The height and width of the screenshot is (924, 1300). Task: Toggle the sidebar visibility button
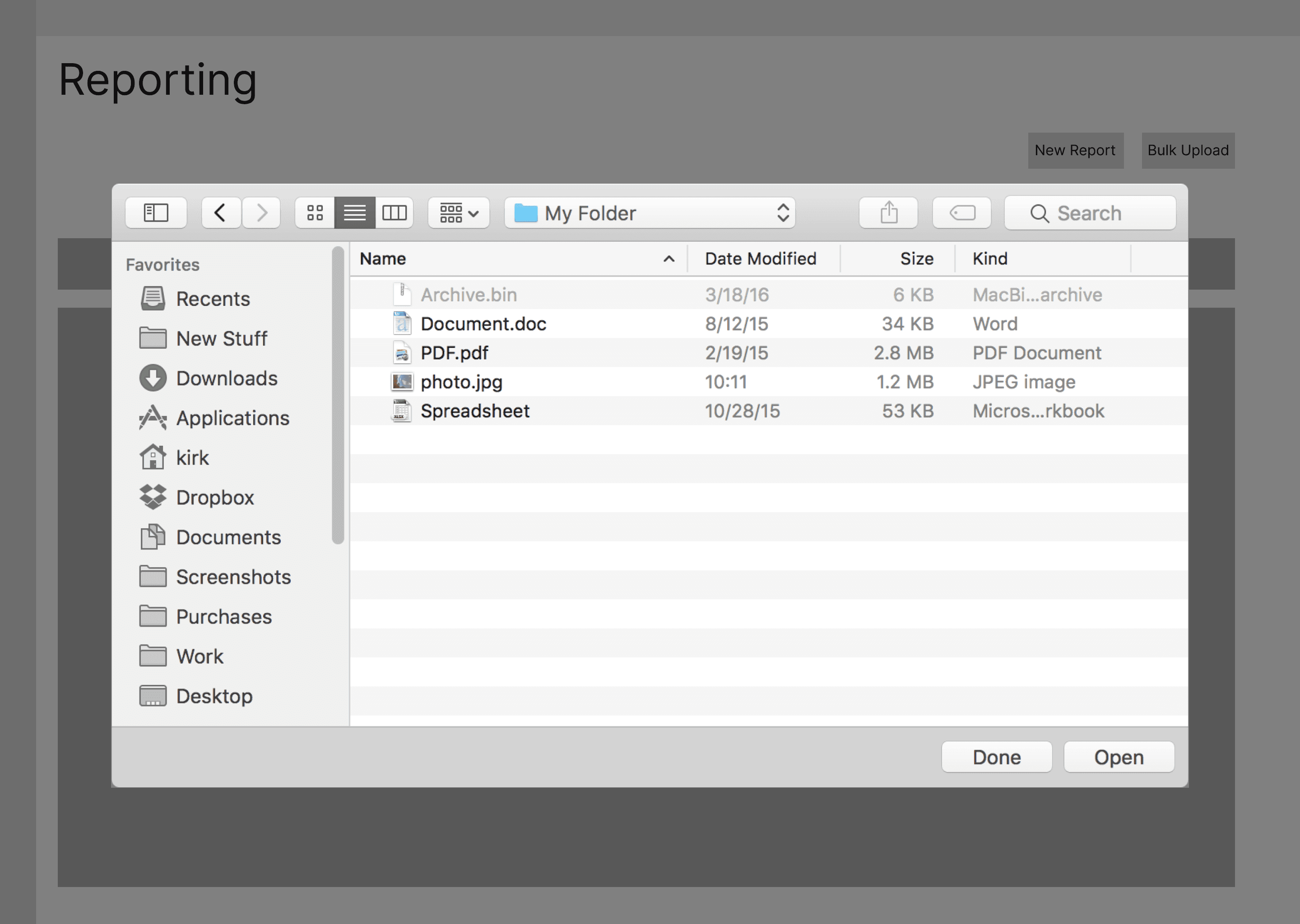click(155, 213)
